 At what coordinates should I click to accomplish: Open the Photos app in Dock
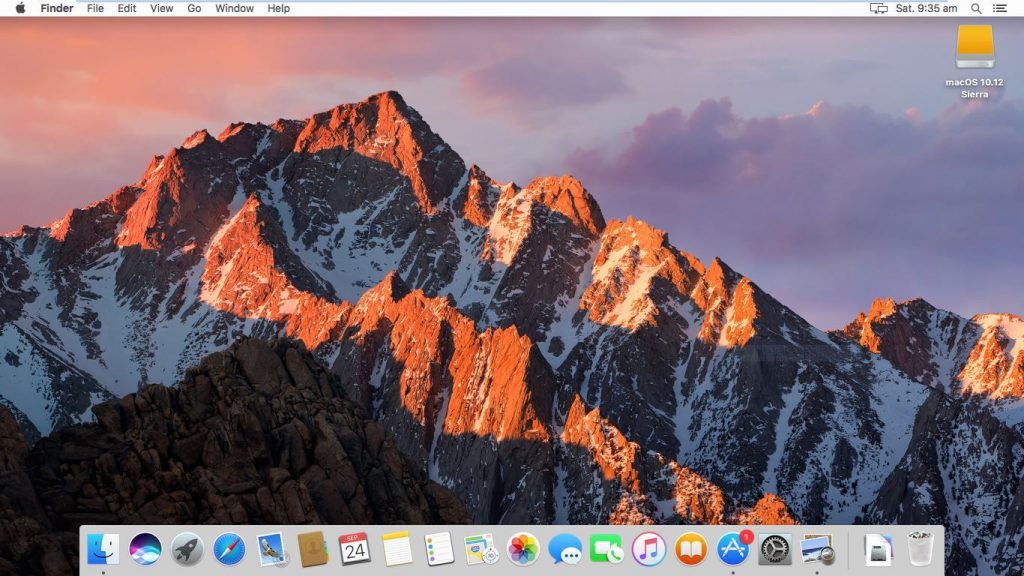(523, 548)
